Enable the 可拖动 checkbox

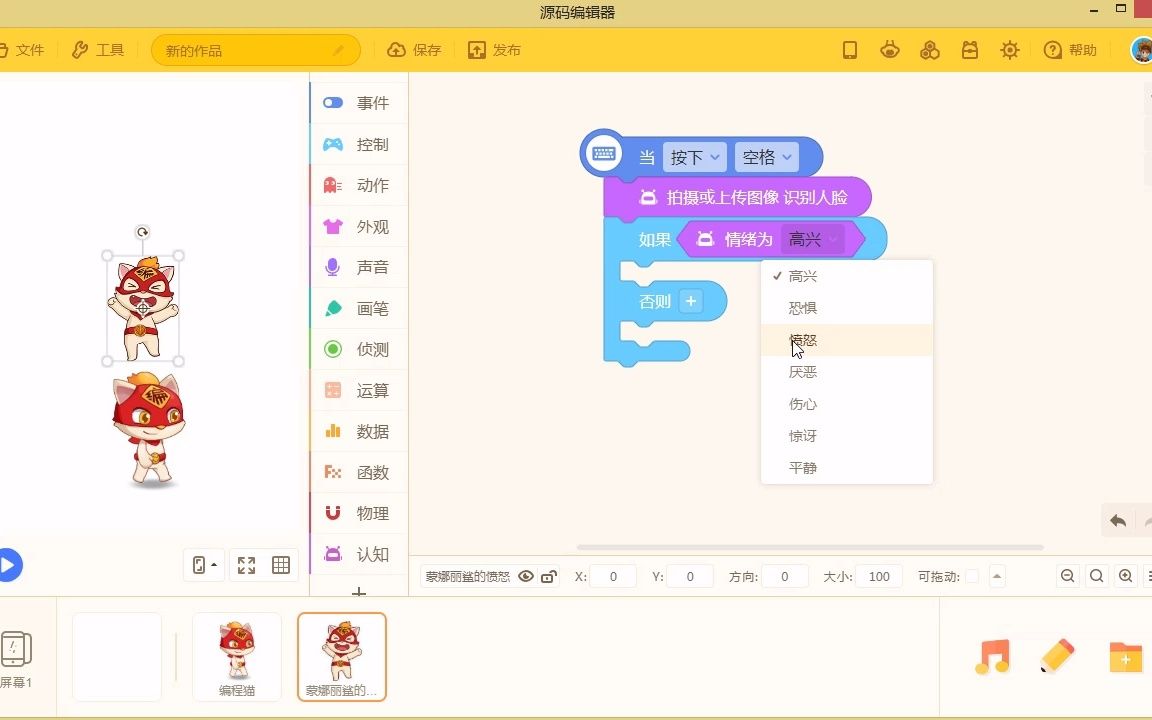coord(973,576)
